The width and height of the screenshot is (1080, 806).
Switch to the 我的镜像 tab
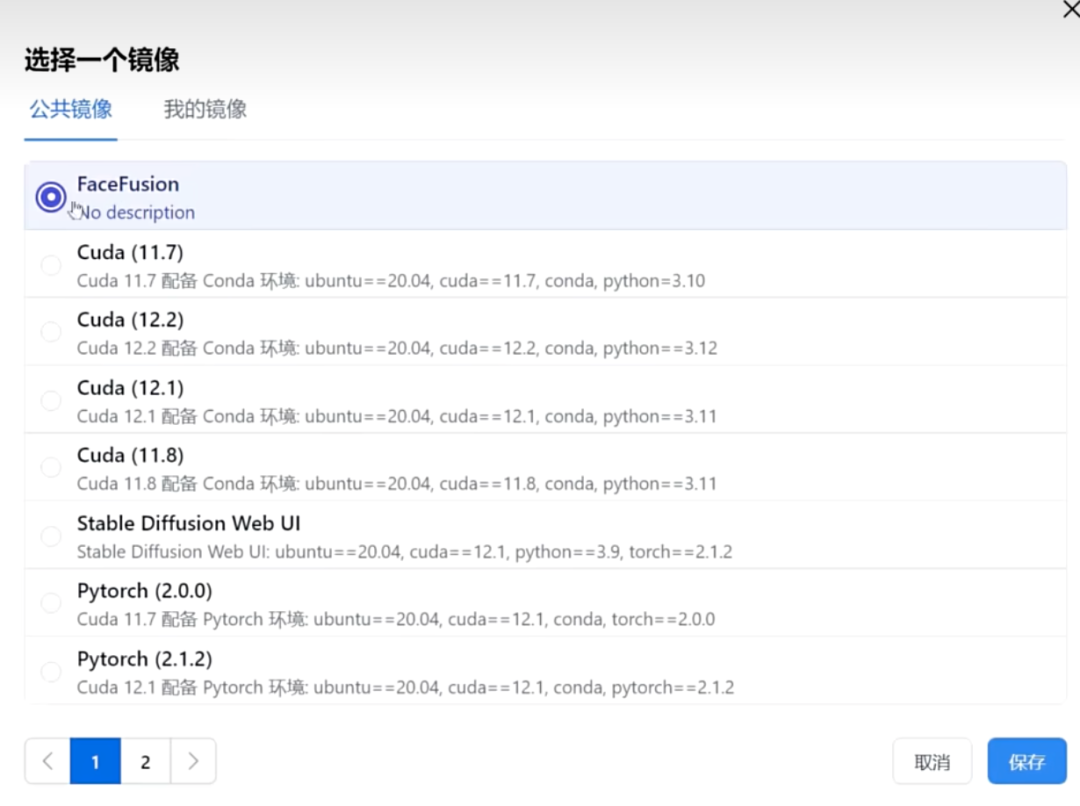click(x=204, y=109)
